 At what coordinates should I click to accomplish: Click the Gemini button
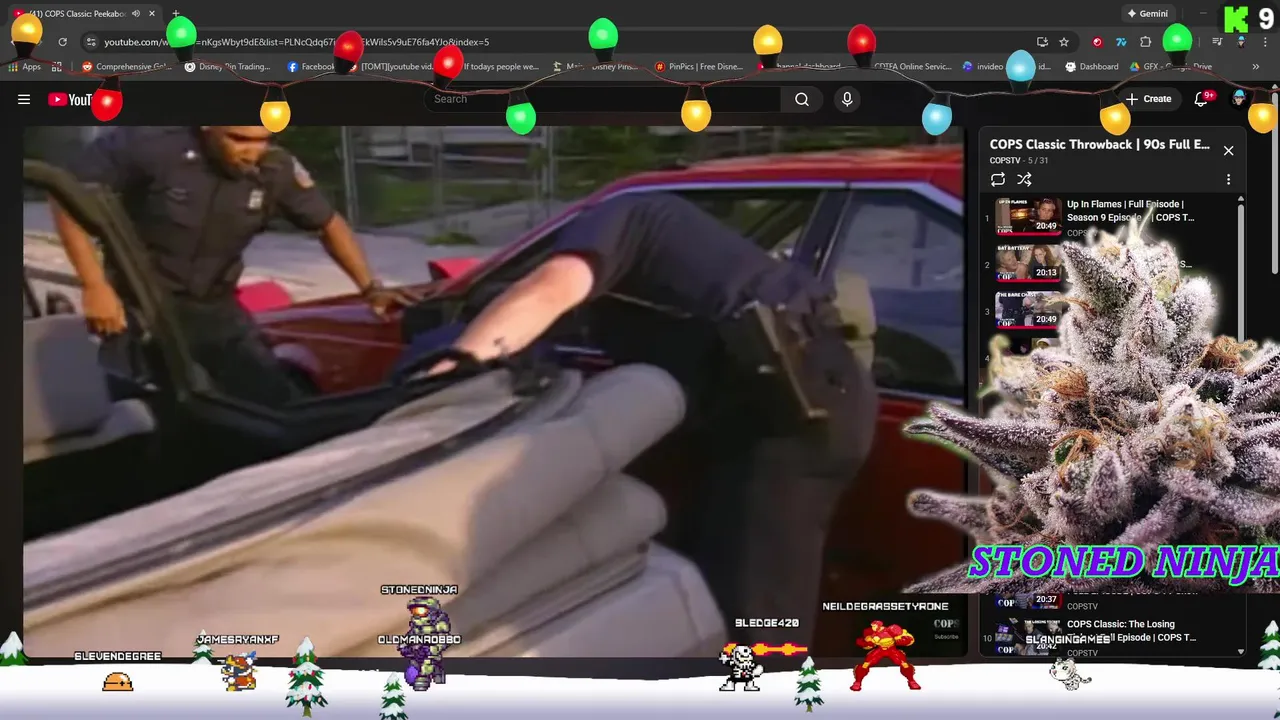click(1147, 14)
